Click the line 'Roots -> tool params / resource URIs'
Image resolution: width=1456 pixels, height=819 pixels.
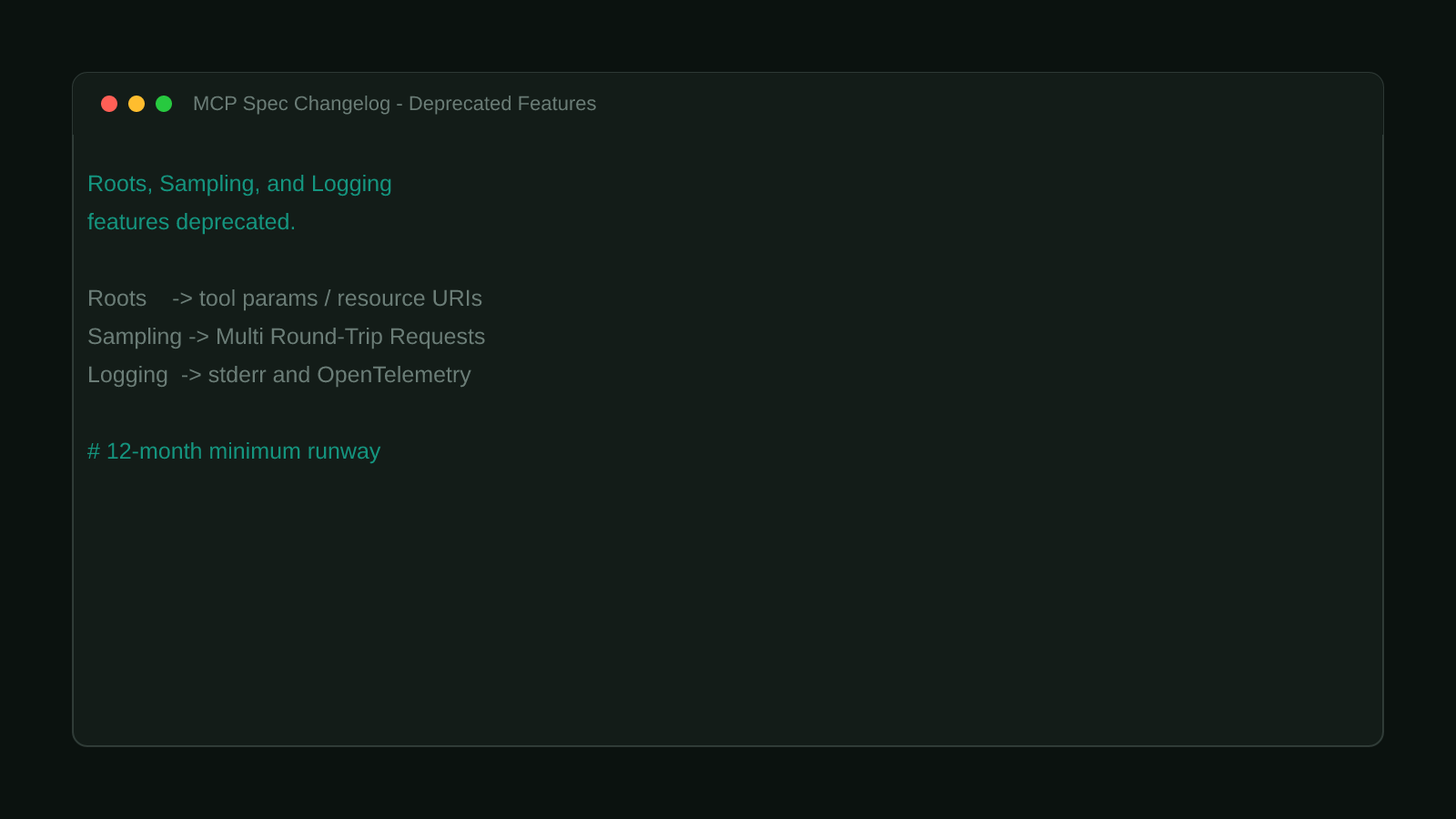coord(285,298)
